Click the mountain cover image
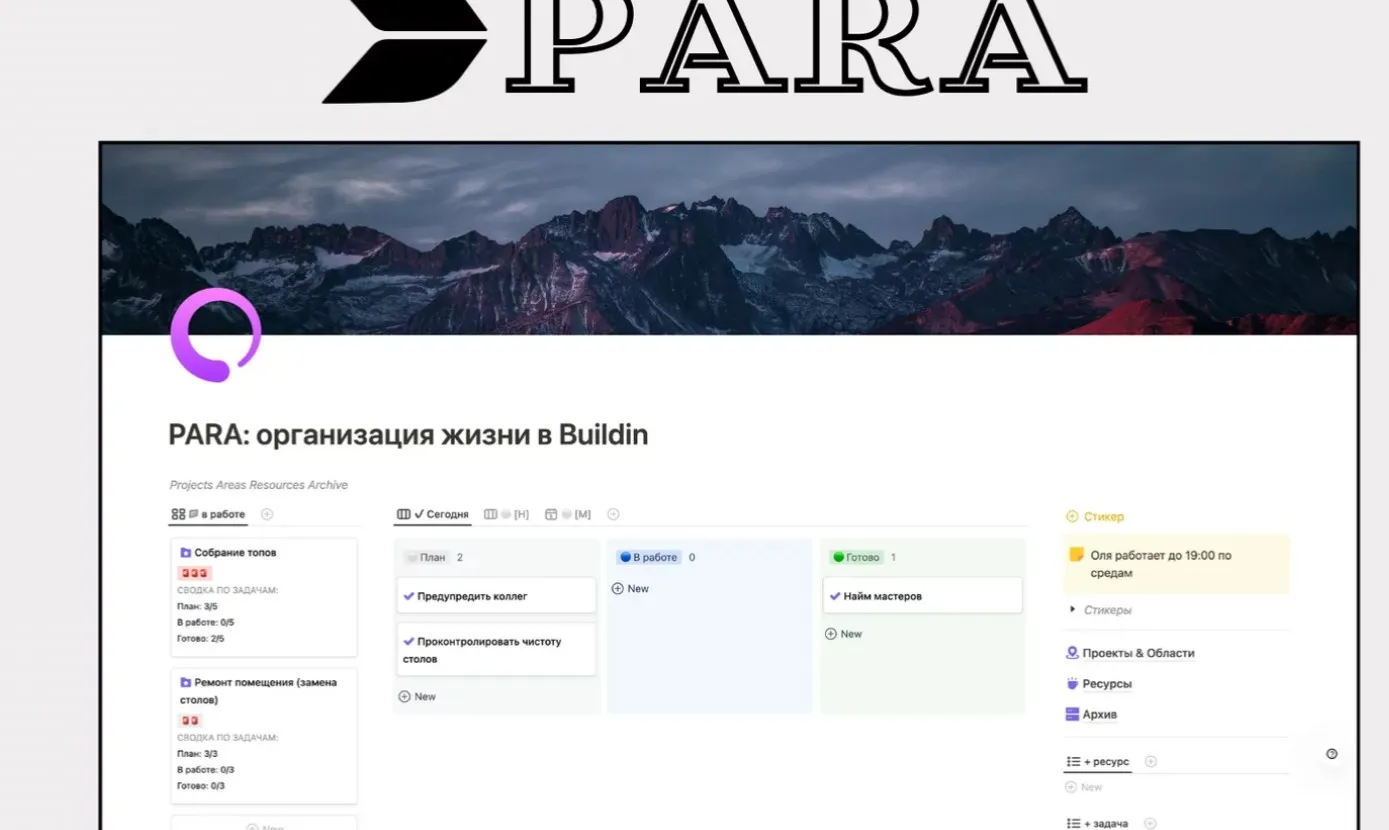Viewport: 1389px width, 830px height. pos(729,238)
